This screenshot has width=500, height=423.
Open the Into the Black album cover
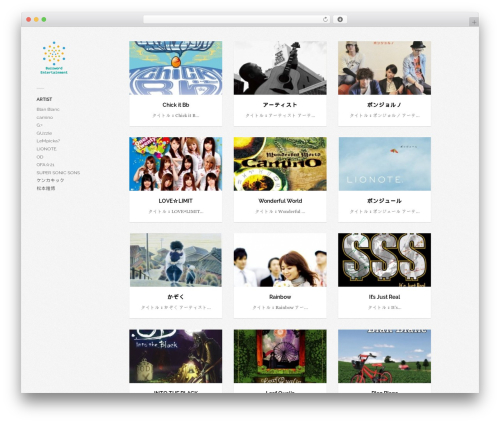click(x=176, y=356)
